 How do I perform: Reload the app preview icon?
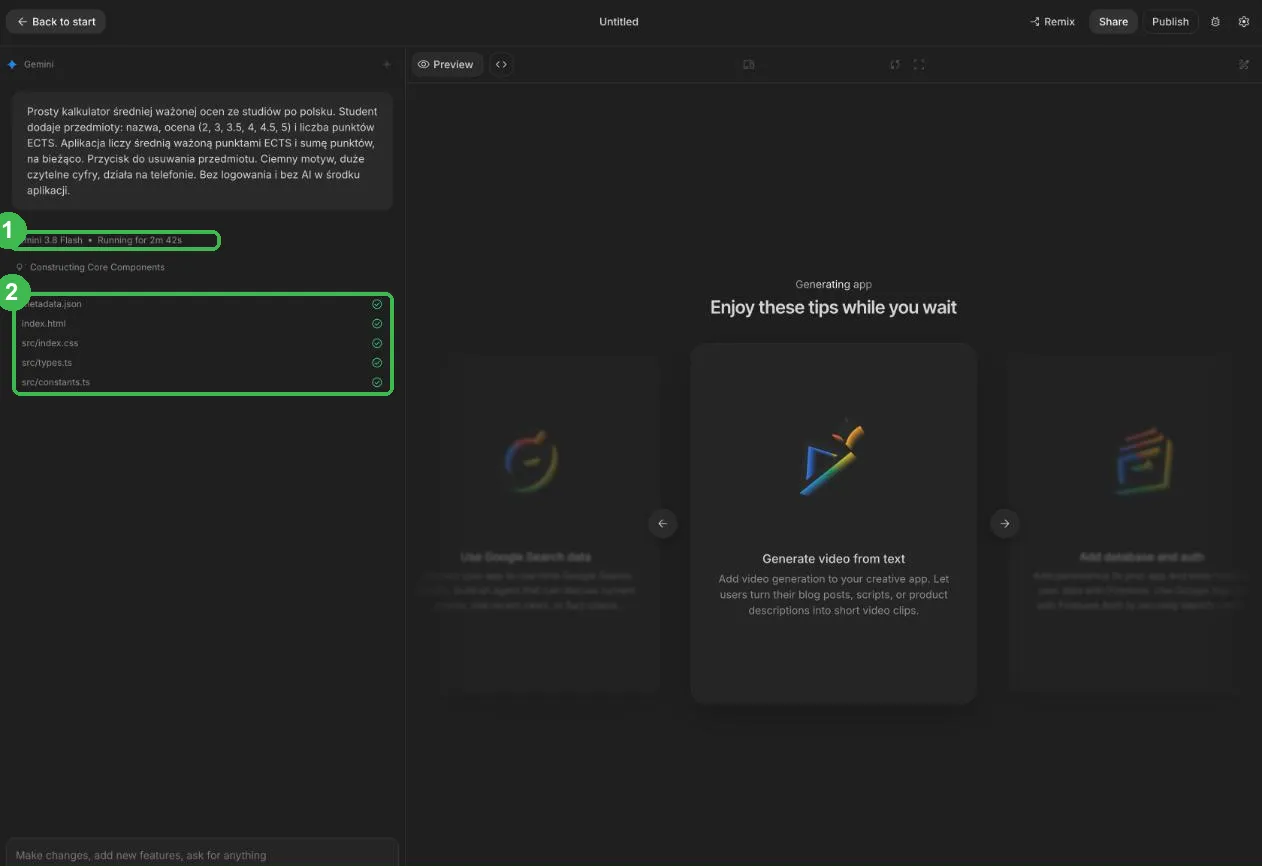click(x=895, y=64)
